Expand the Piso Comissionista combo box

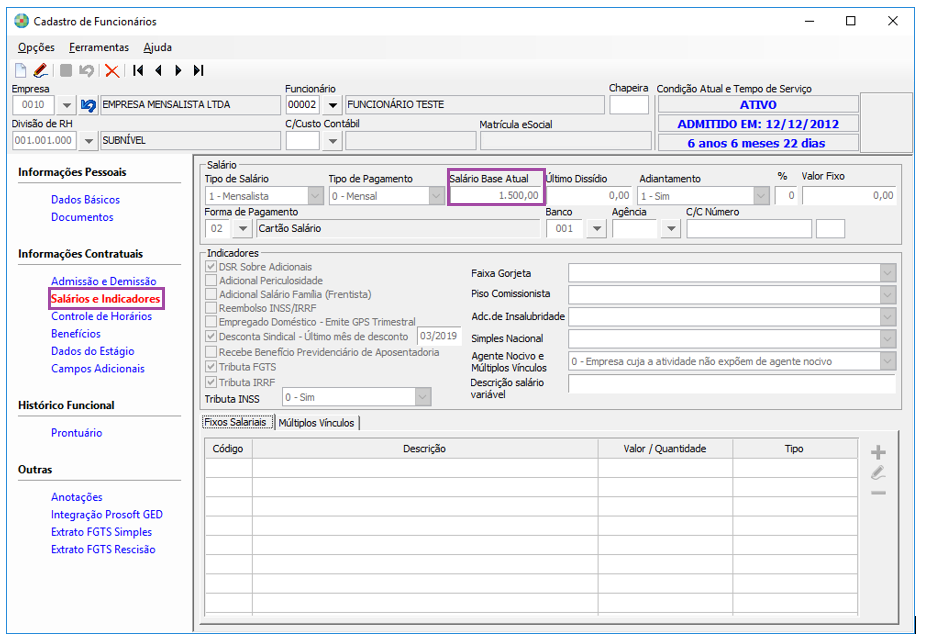point(887,294)
